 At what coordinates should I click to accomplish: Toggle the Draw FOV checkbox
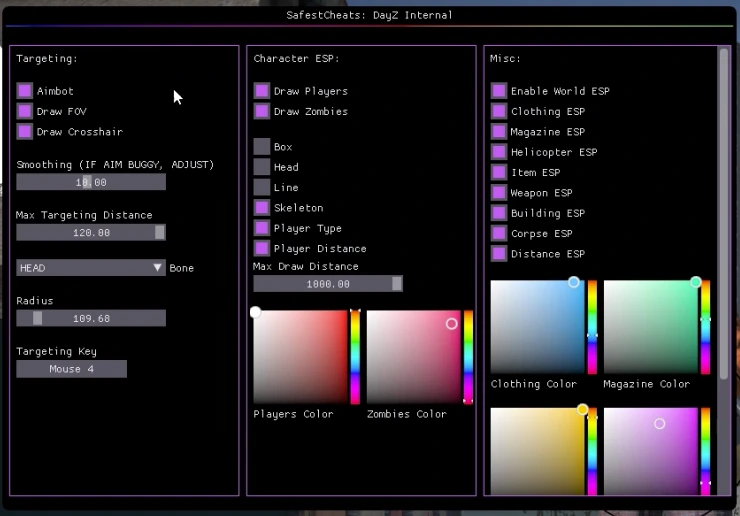click(x=25, y=111)
